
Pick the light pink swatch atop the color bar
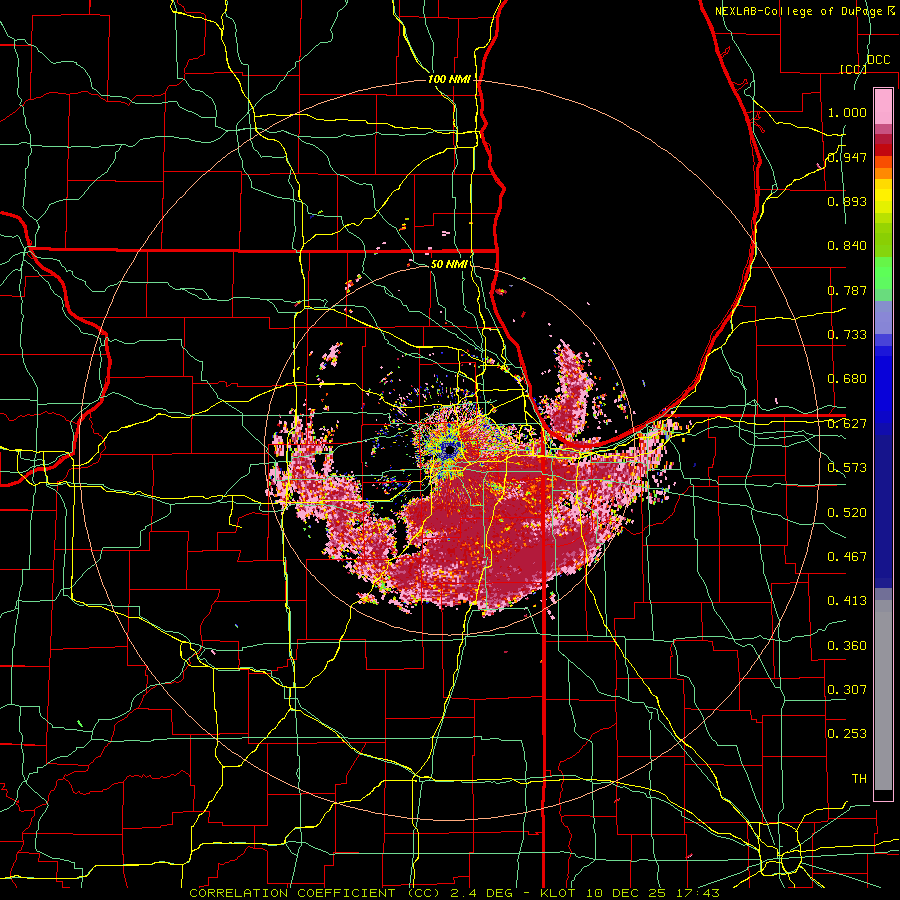(x=883, y=106)
